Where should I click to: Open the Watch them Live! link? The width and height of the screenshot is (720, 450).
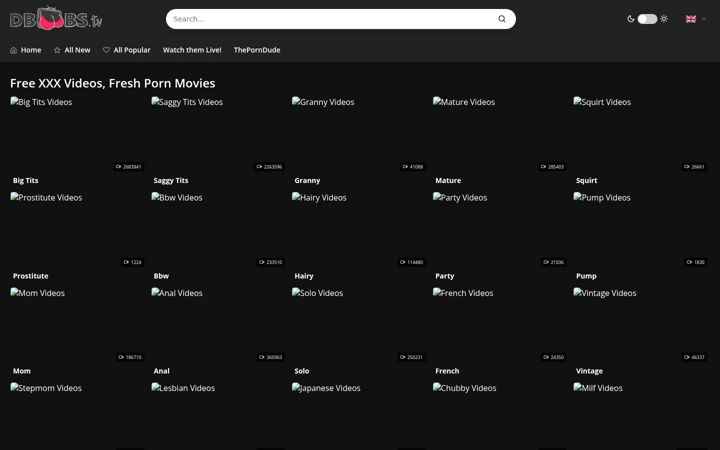(x=192, y=50)
